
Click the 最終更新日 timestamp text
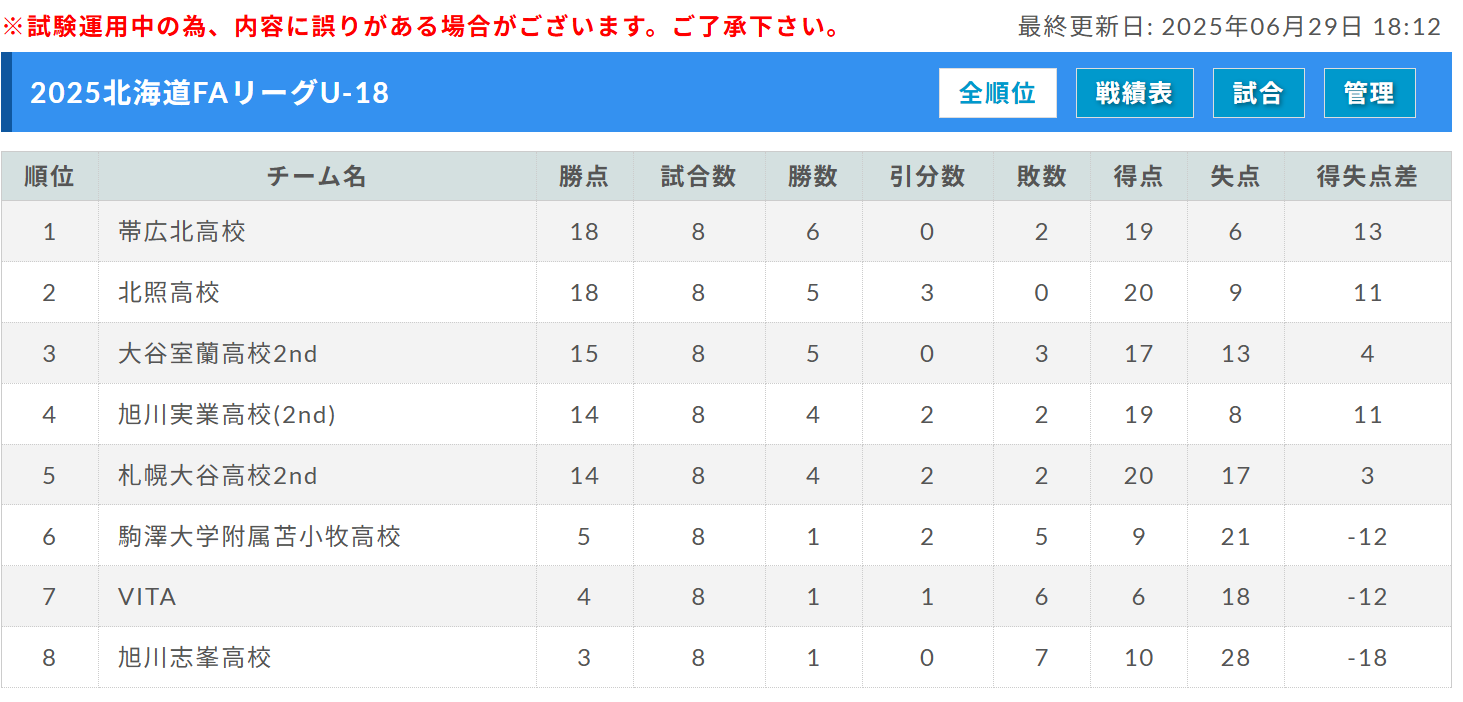pyautogui.click(x=1229, y=27)
